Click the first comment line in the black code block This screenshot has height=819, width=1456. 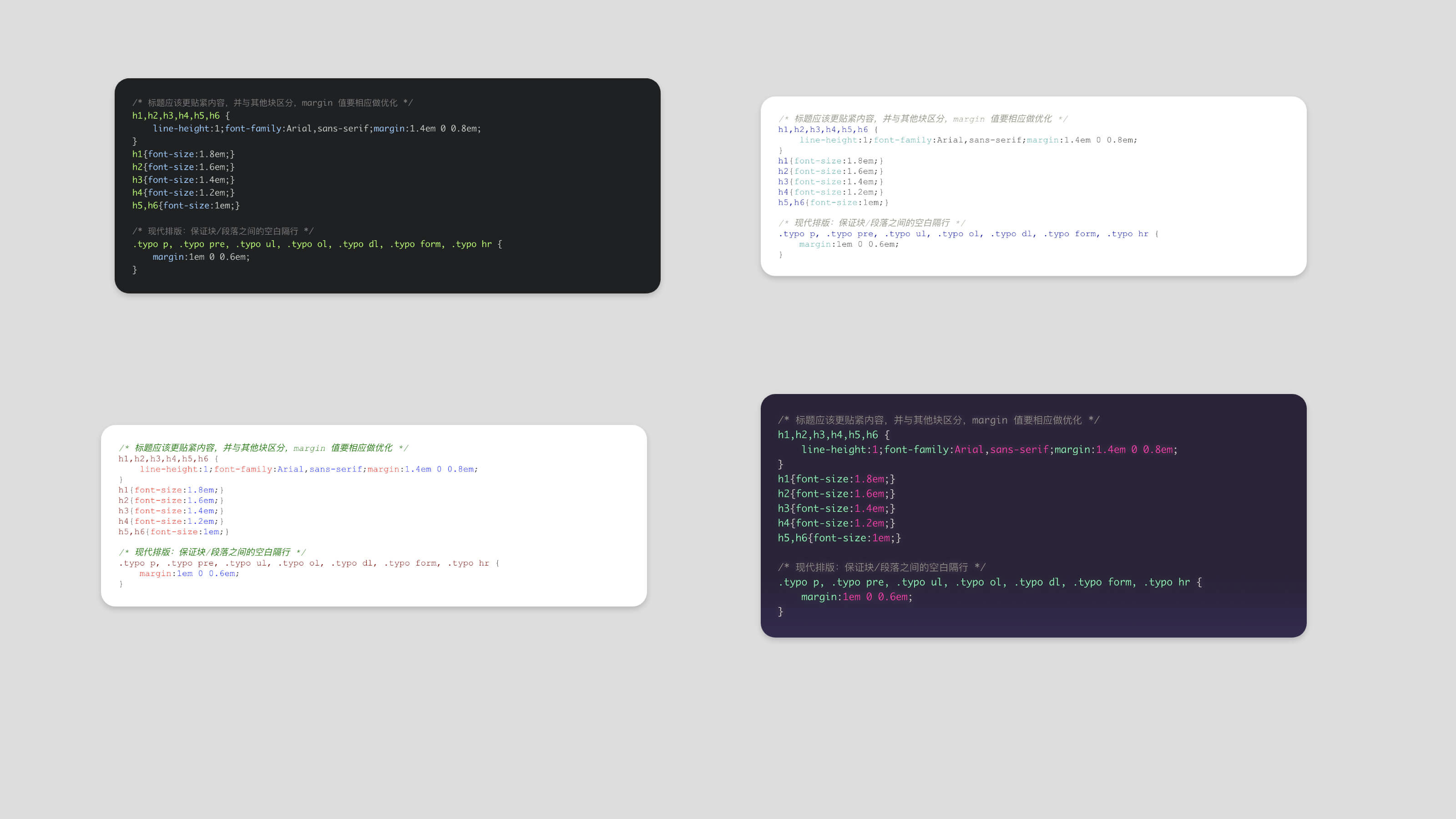tap(273, 103)
